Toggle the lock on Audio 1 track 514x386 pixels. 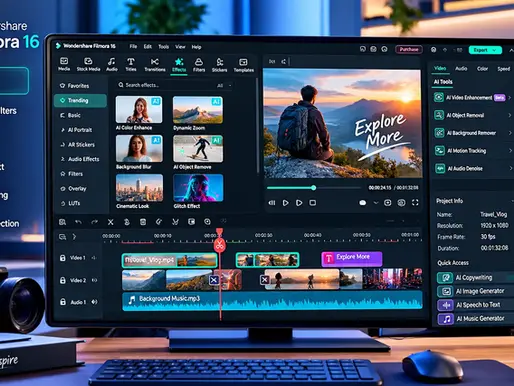point(63,302)
